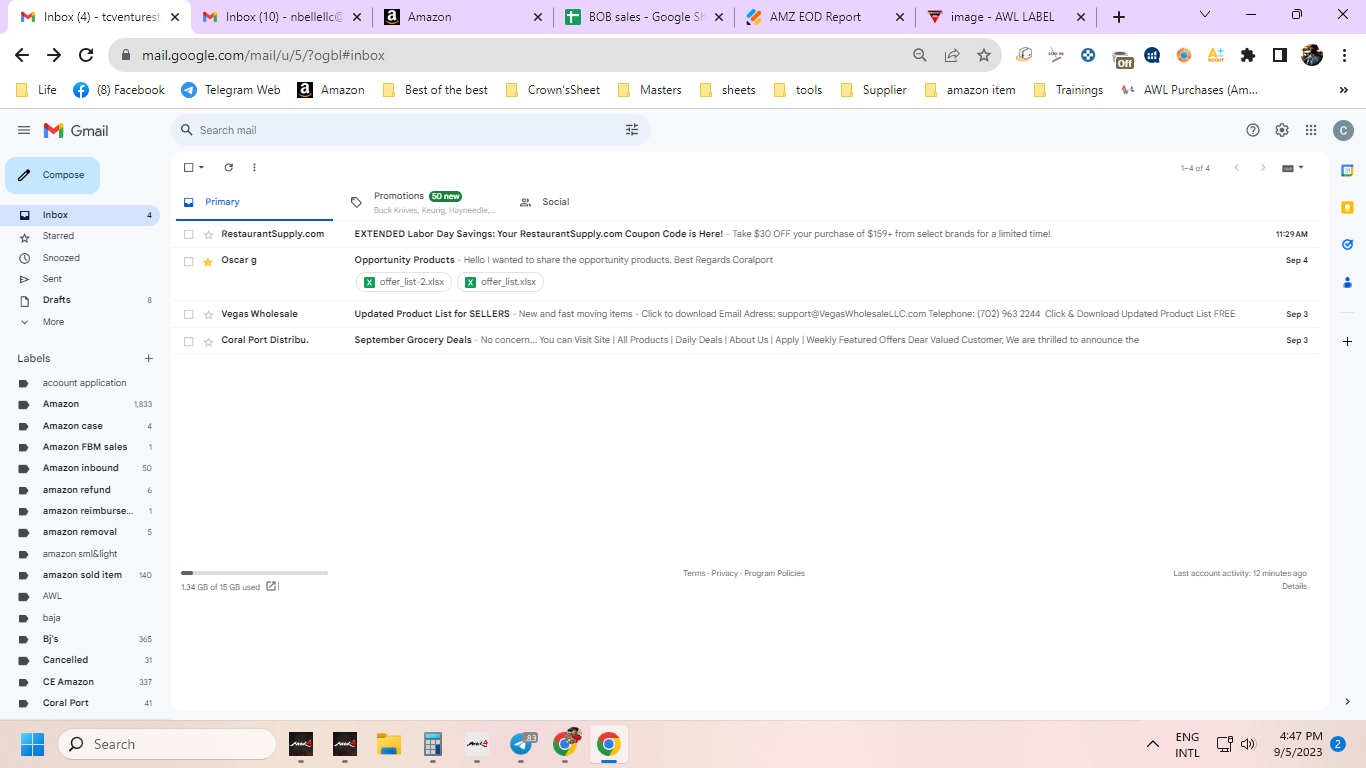
Task: Open Chrome Extensions puzzle icon
Action: point(1248,55)
